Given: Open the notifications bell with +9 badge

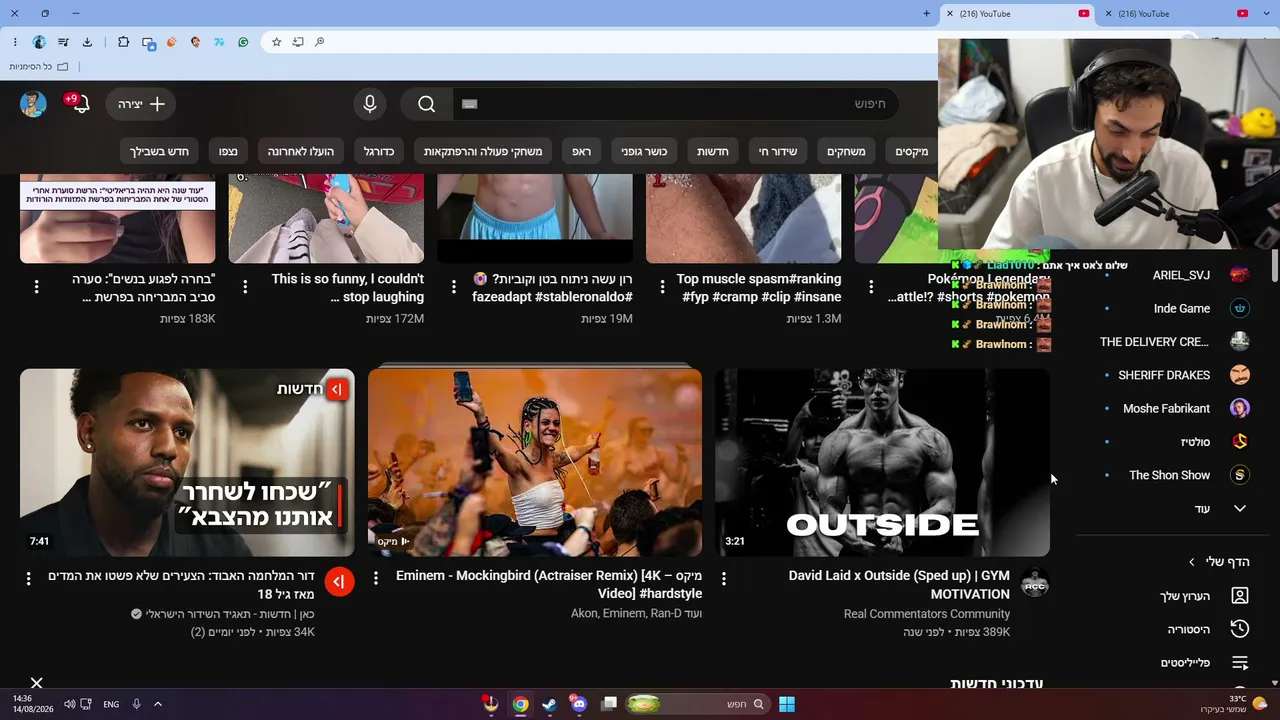Looking at the screenshot, I should [x=78, y=104].
